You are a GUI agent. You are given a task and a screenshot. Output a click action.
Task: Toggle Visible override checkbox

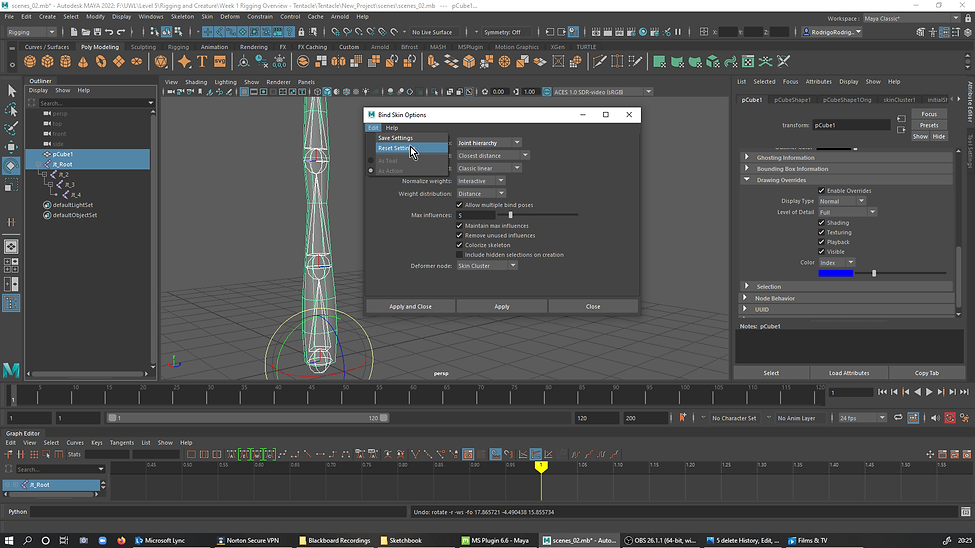(x=821, y=251)
